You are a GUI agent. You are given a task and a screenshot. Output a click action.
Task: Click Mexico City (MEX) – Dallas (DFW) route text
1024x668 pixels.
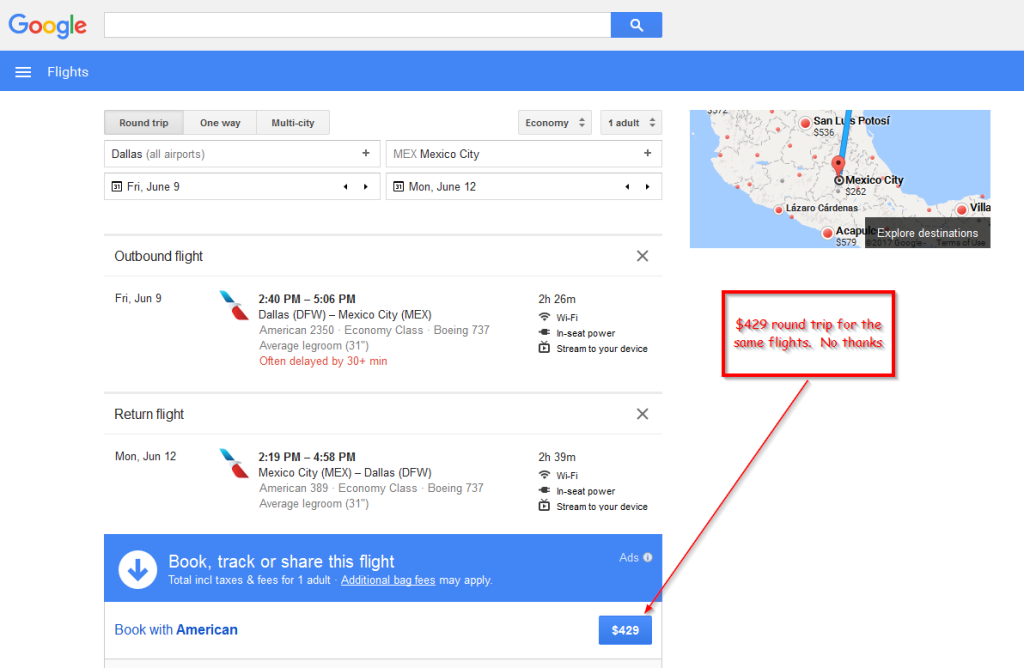point(345,473)
